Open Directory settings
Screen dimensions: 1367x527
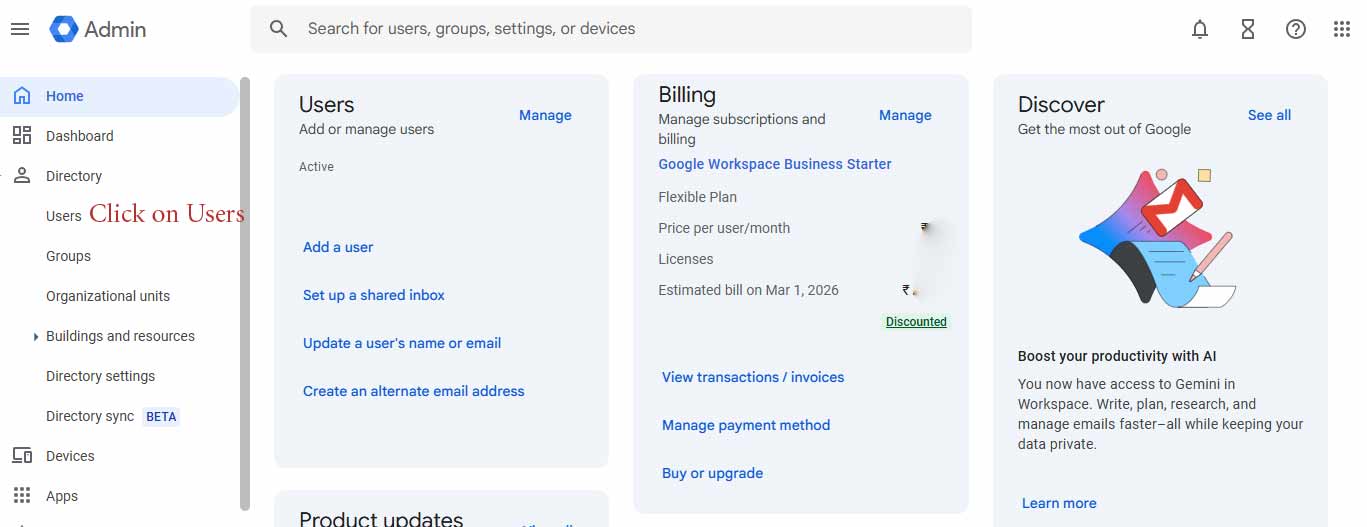point(100,376)
